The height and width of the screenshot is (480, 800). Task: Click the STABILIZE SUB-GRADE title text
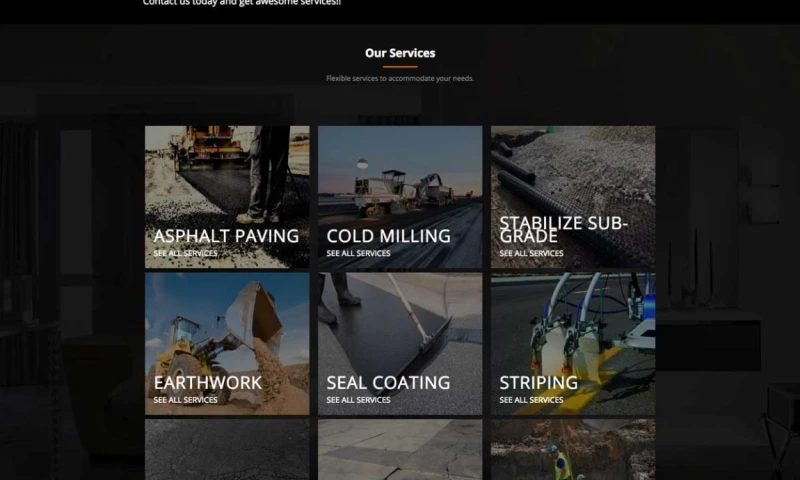coord(563,230)
